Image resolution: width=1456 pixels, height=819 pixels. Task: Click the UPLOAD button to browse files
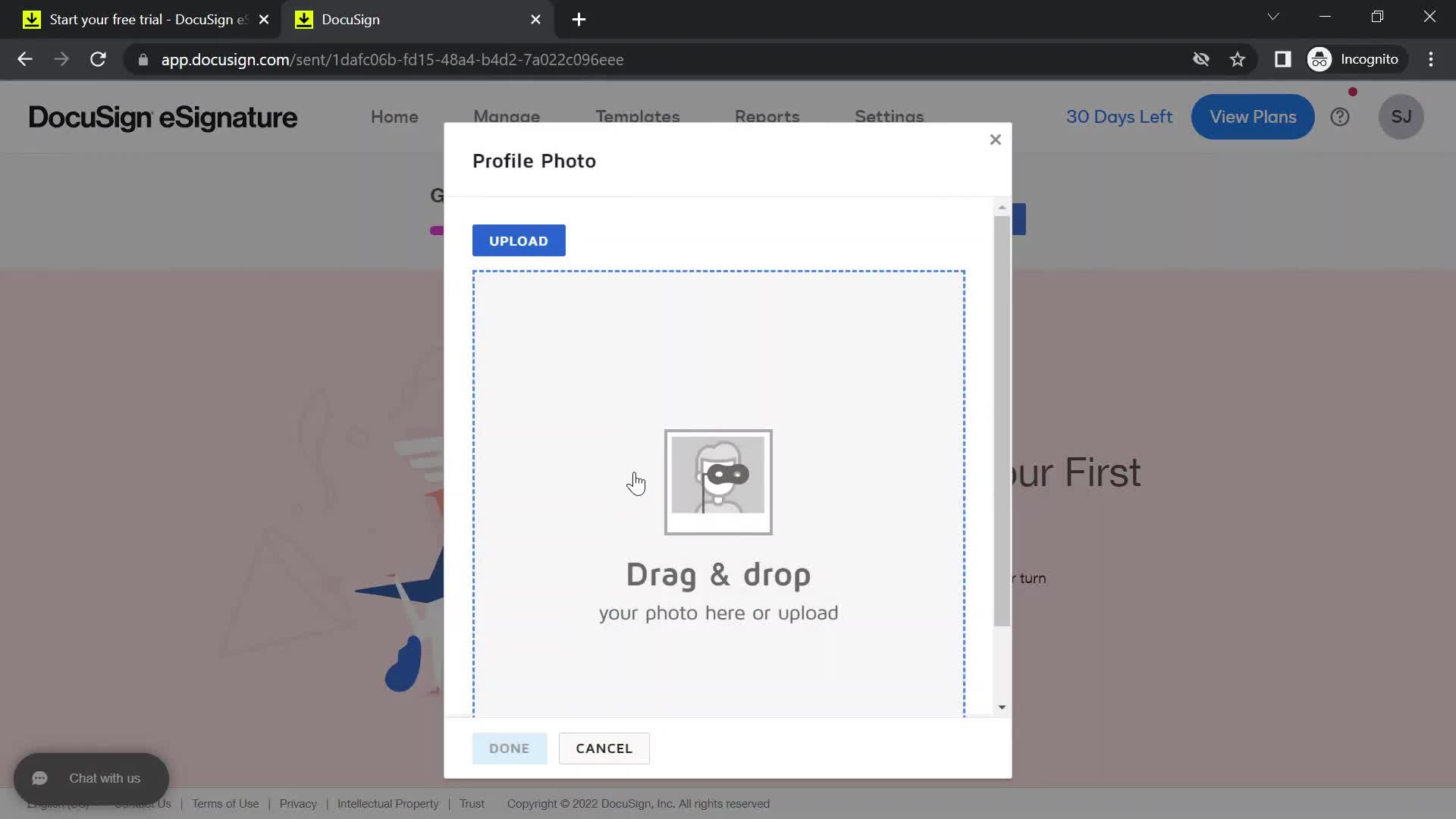tap(518, 240)
